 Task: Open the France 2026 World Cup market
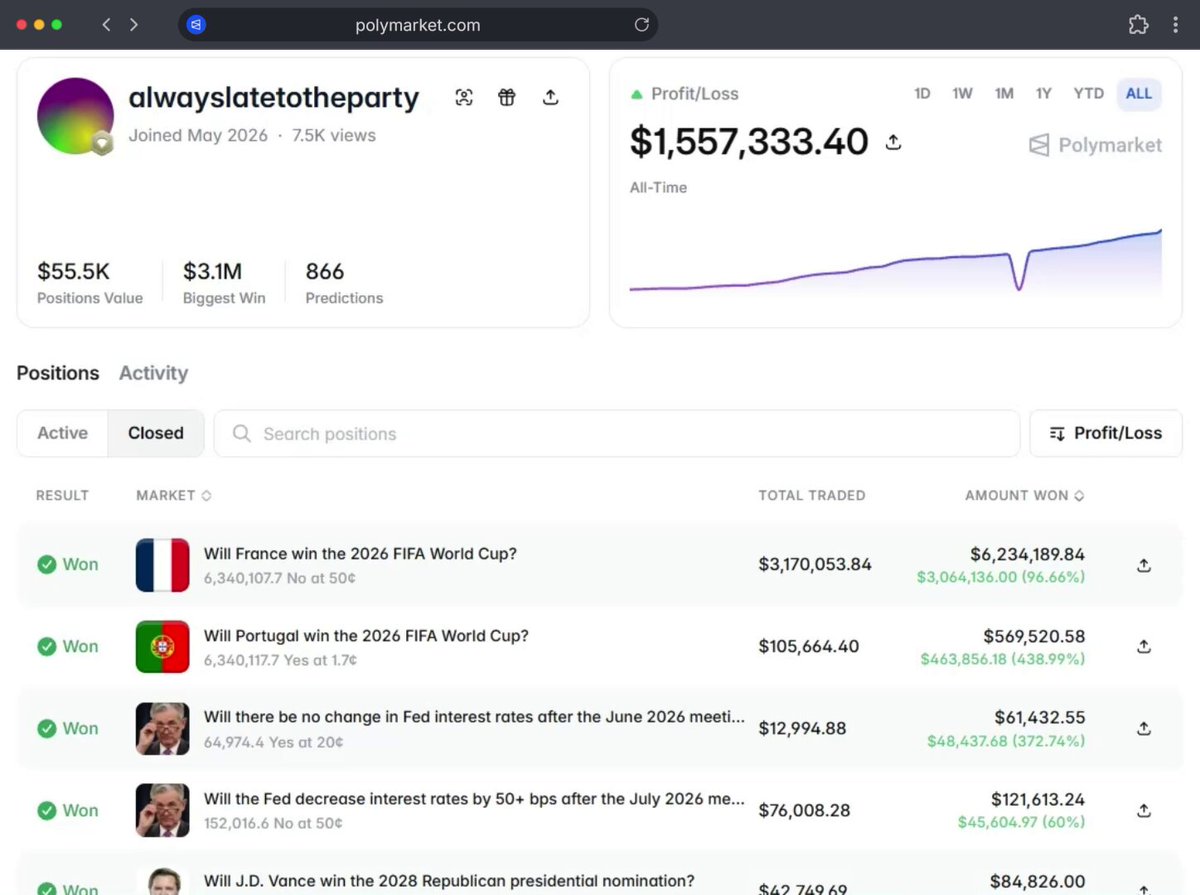(x=360, y=553)
